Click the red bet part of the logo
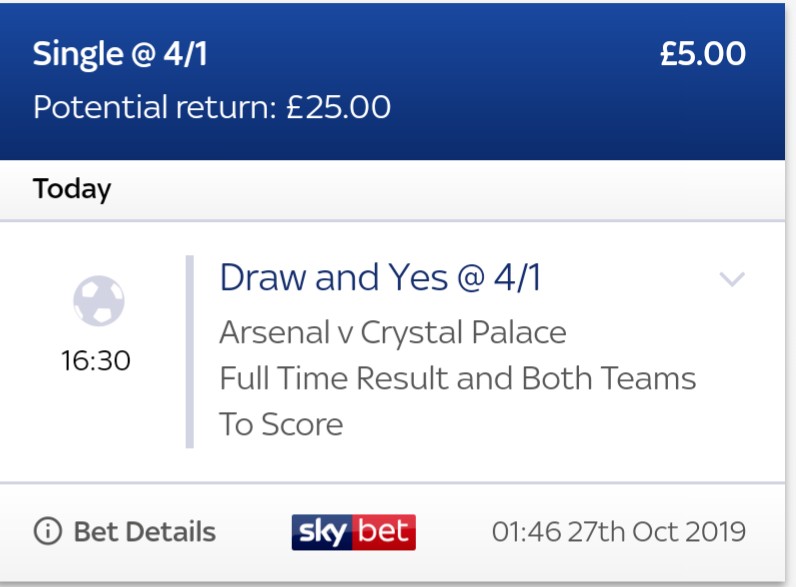 coord(383,532)
